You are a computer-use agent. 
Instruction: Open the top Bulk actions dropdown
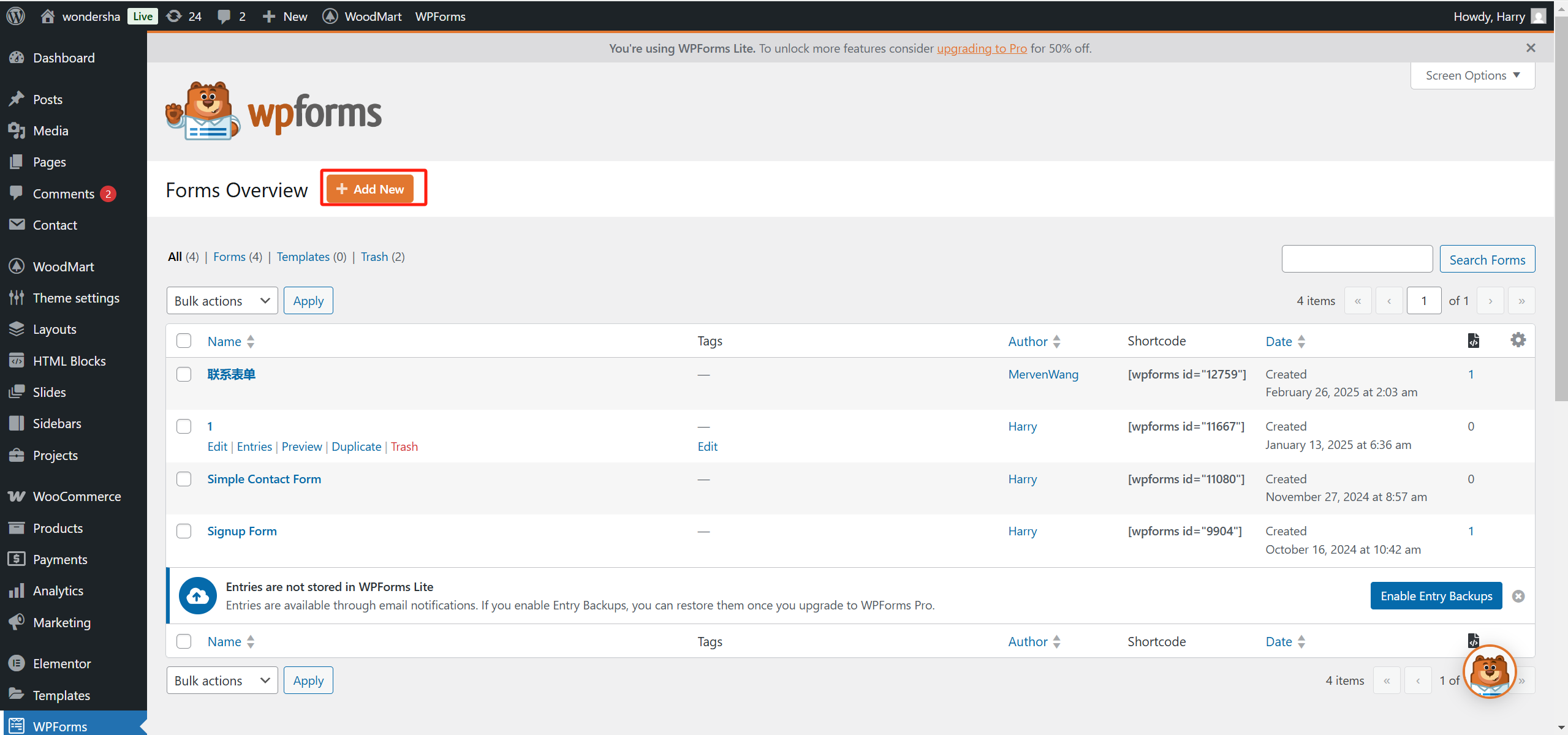pyautogui.click(x=222, y=301)
